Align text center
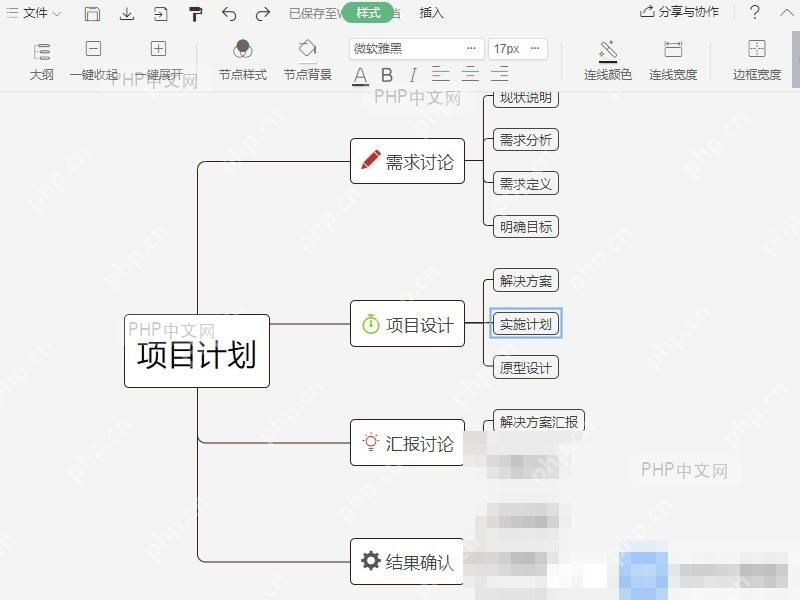Viewport: 800px width, 600px height. pos(470,74)
